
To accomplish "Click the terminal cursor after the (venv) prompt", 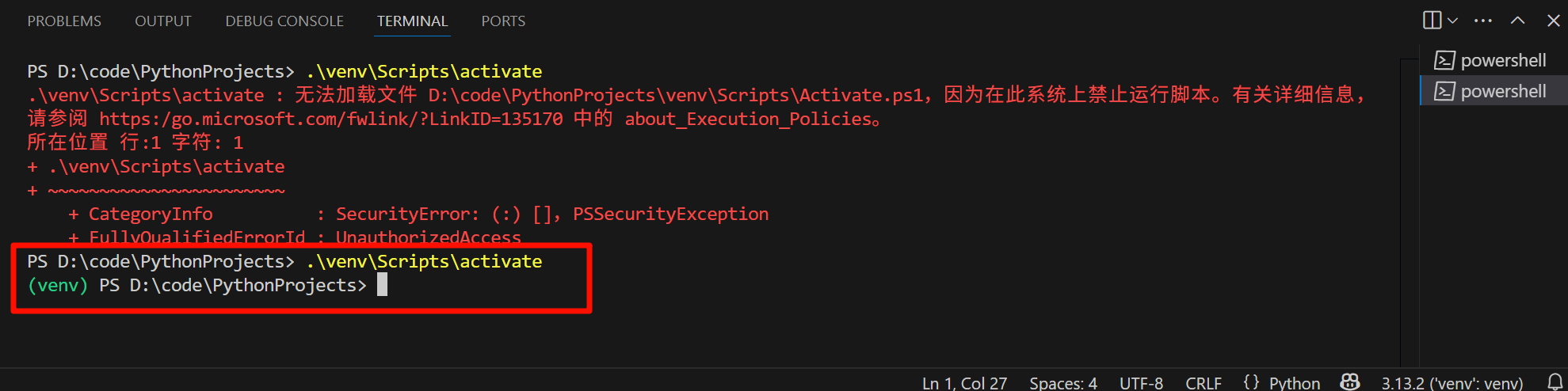I will click(x=382, y=285).
